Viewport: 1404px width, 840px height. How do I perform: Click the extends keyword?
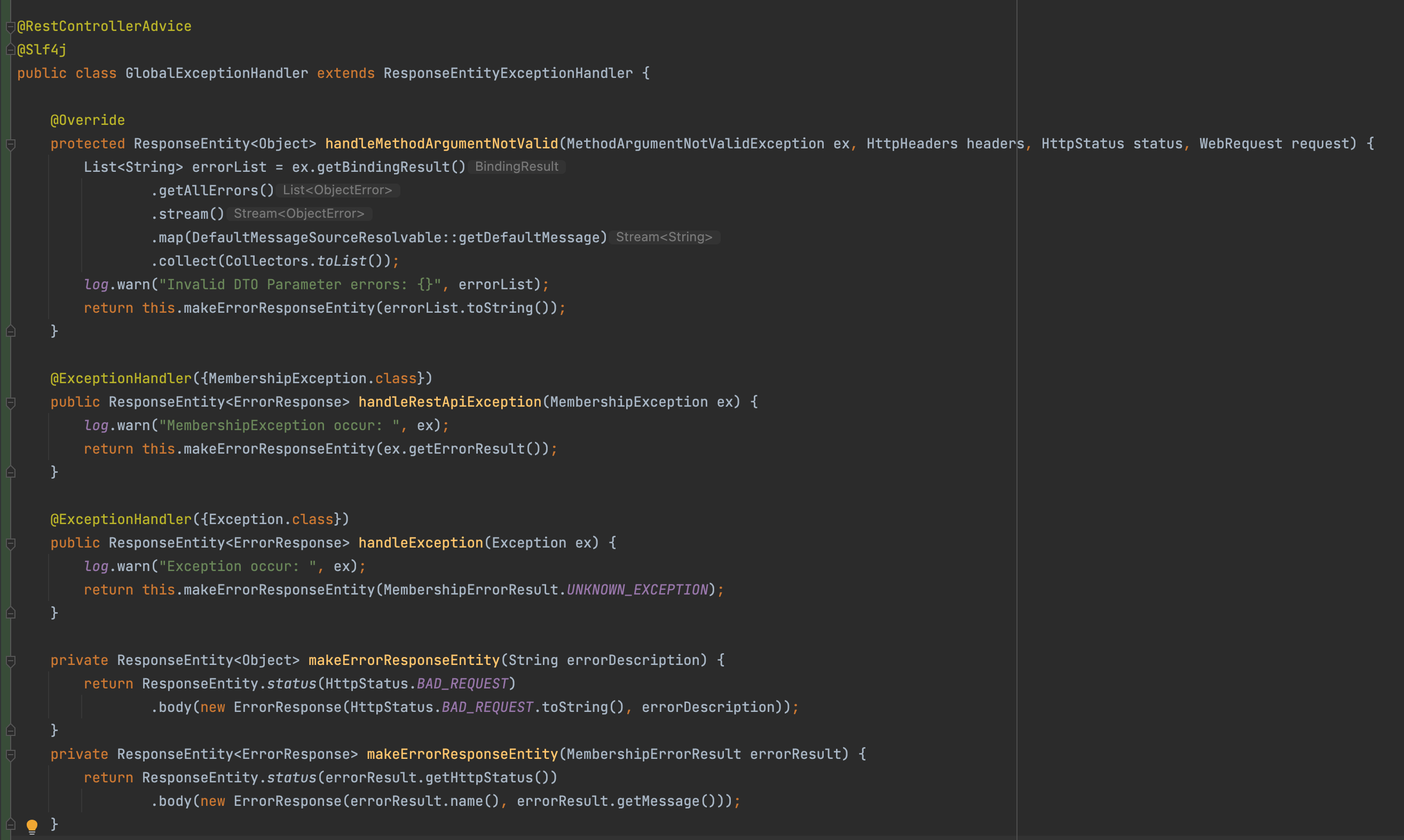346,74
